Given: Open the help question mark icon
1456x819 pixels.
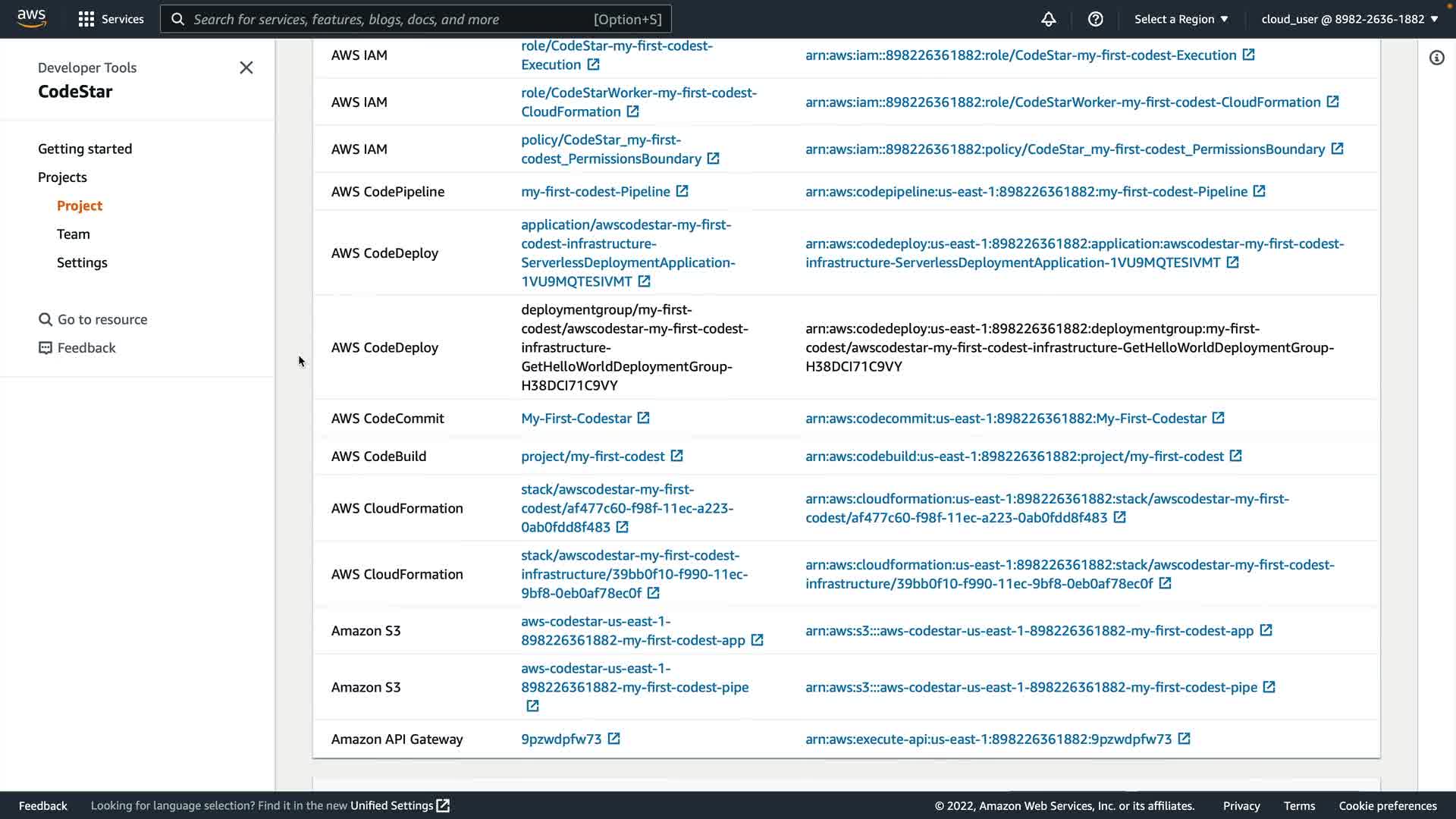Looking at the screenshot, I should tap(1095, 19).
